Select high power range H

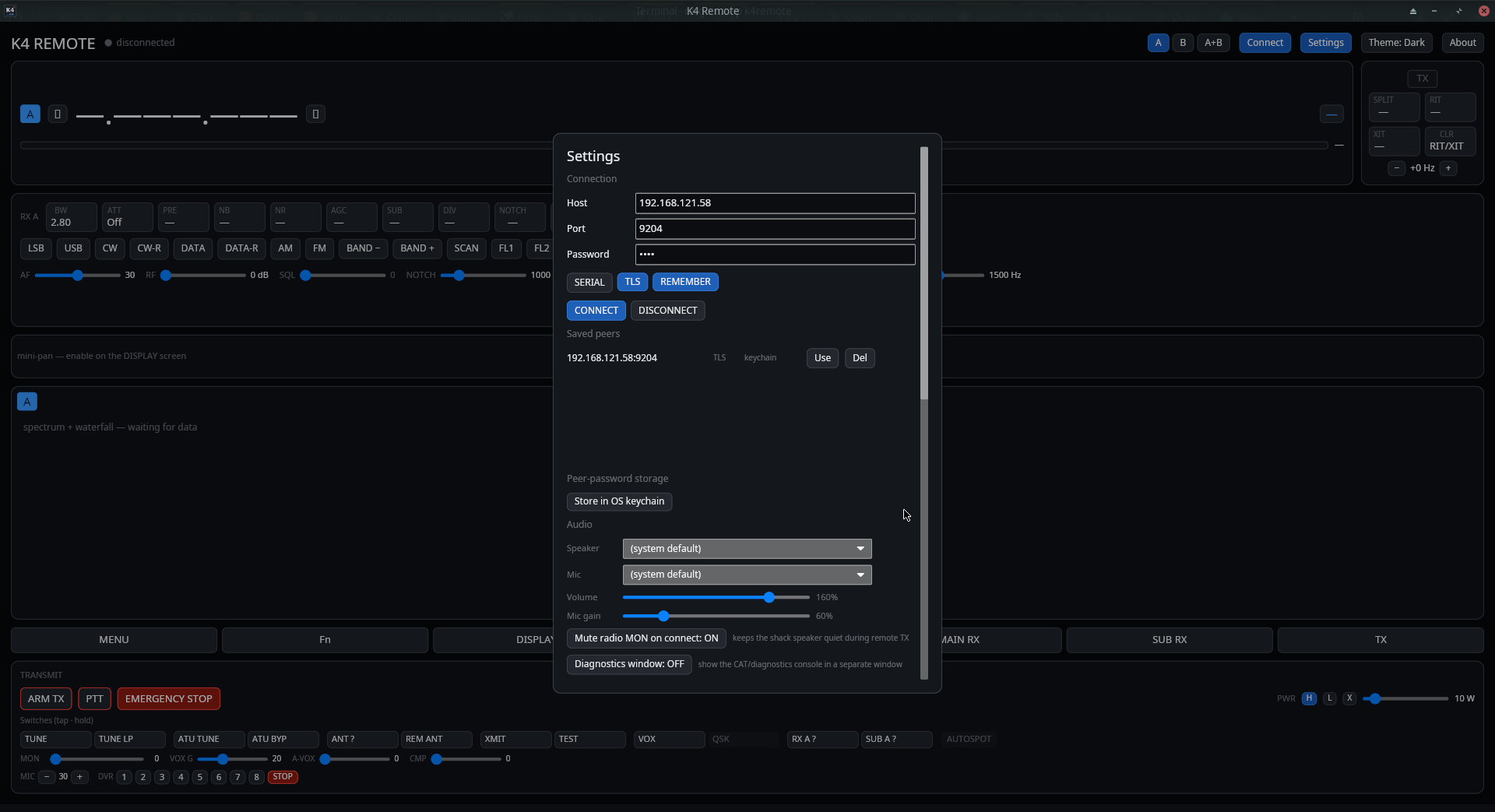[1310, 698]
